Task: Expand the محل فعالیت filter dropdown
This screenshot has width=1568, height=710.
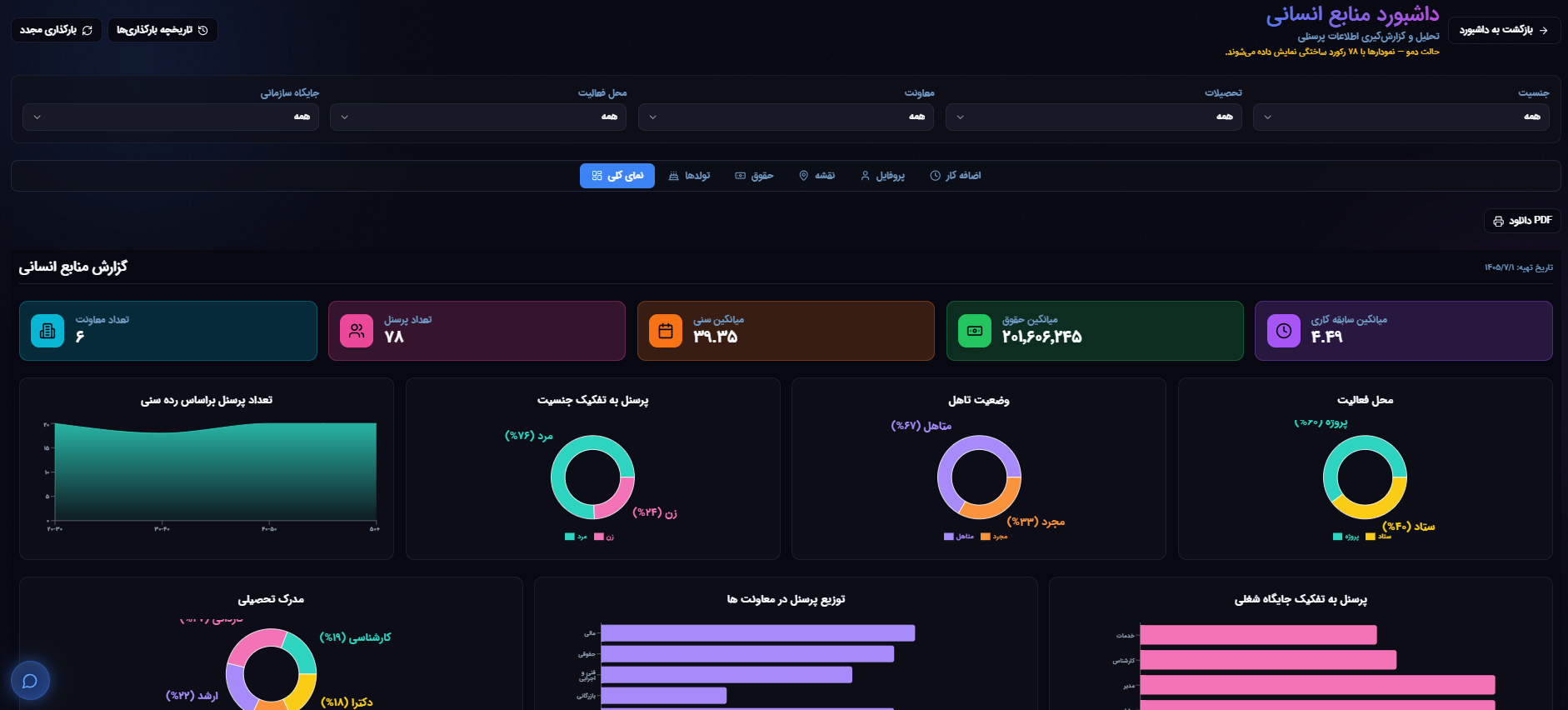Action: pyautogui.click(x=478, y=117)
